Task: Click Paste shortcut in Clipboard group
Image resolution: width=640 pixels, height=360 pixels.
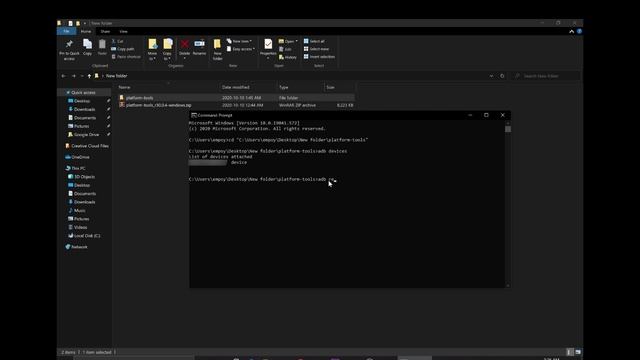Action: coord(126,57)
